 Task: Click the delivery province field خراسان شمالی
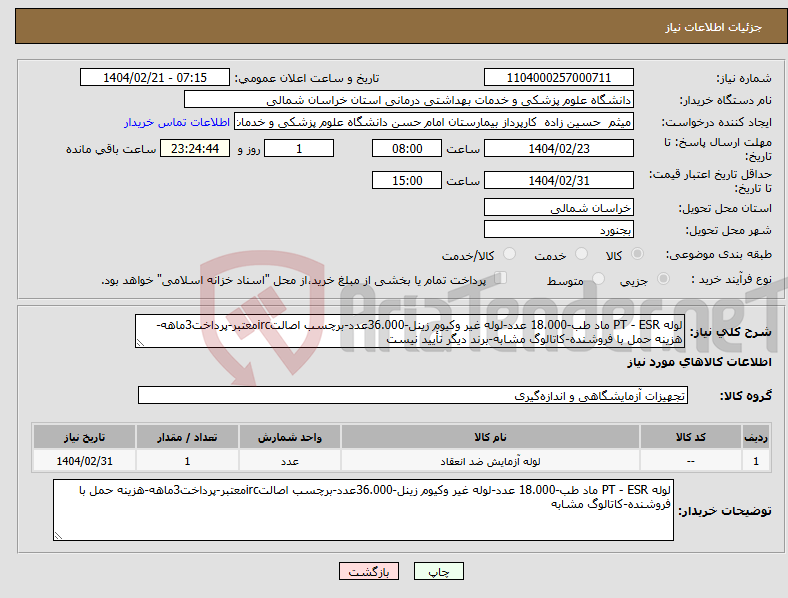[558, 207]
